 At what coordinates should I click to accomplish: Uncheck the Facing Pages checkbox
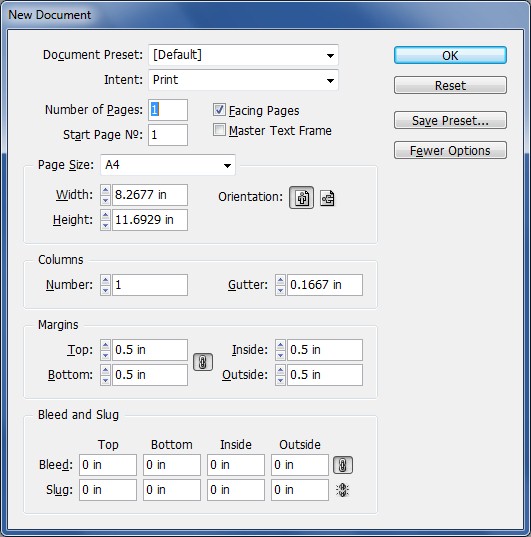[x=219, y=110]
